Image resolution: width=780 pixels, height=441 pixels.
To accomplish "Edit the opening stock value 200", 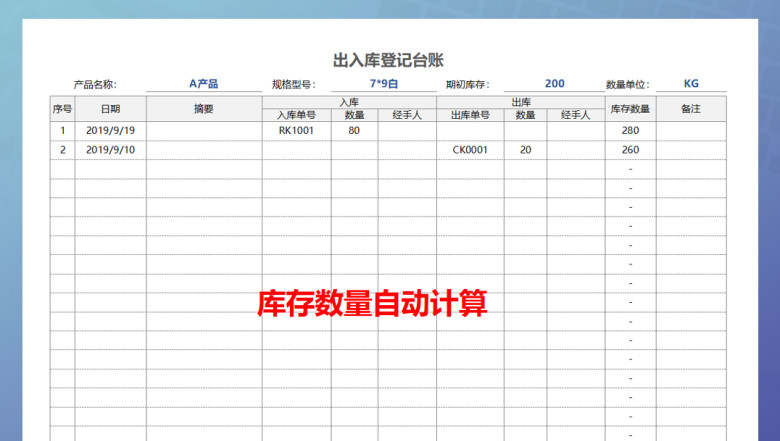I will coord(555,84).
